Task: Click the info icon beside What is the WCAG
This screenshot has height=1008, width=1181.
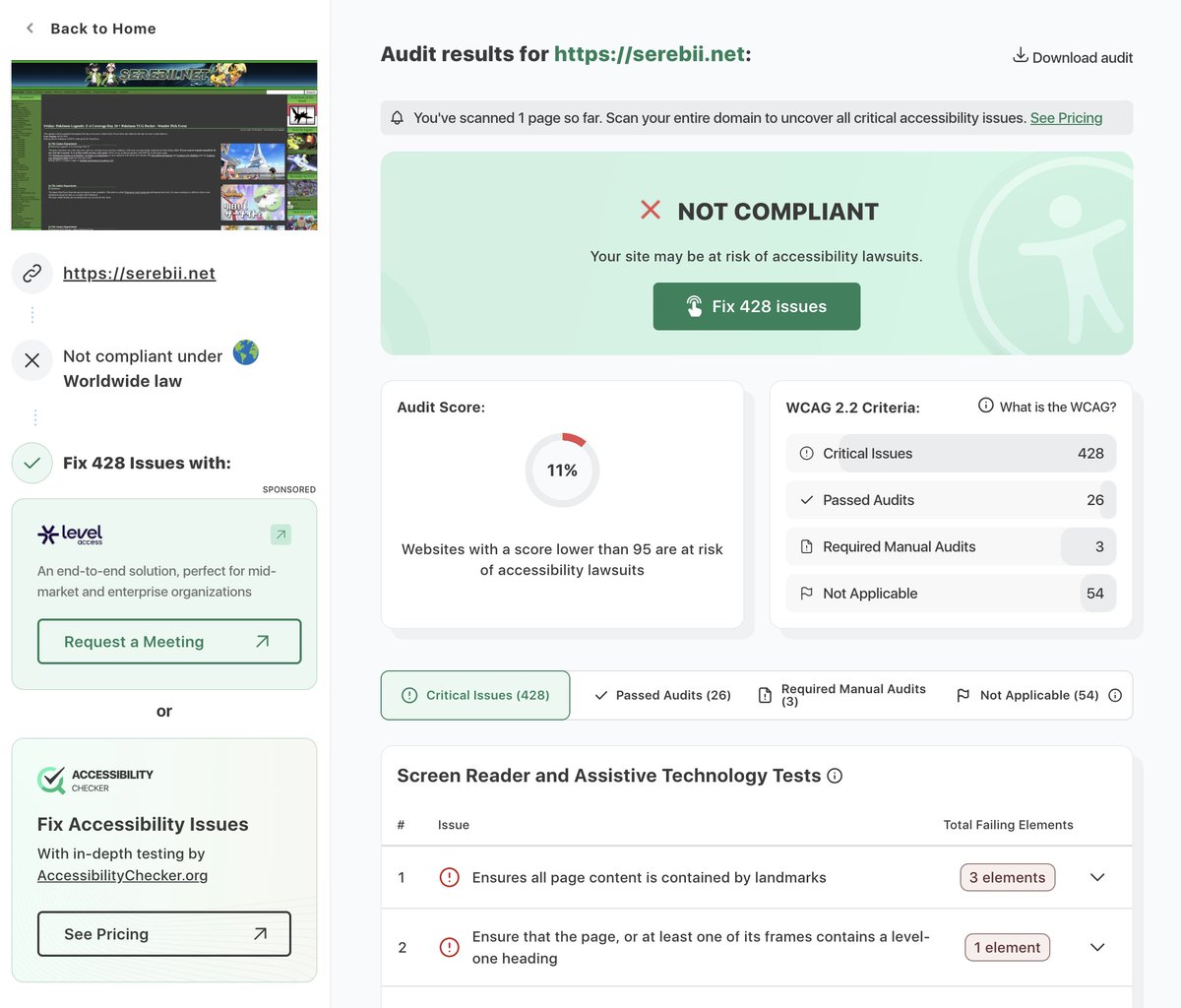Action: [x=985, y=406]
